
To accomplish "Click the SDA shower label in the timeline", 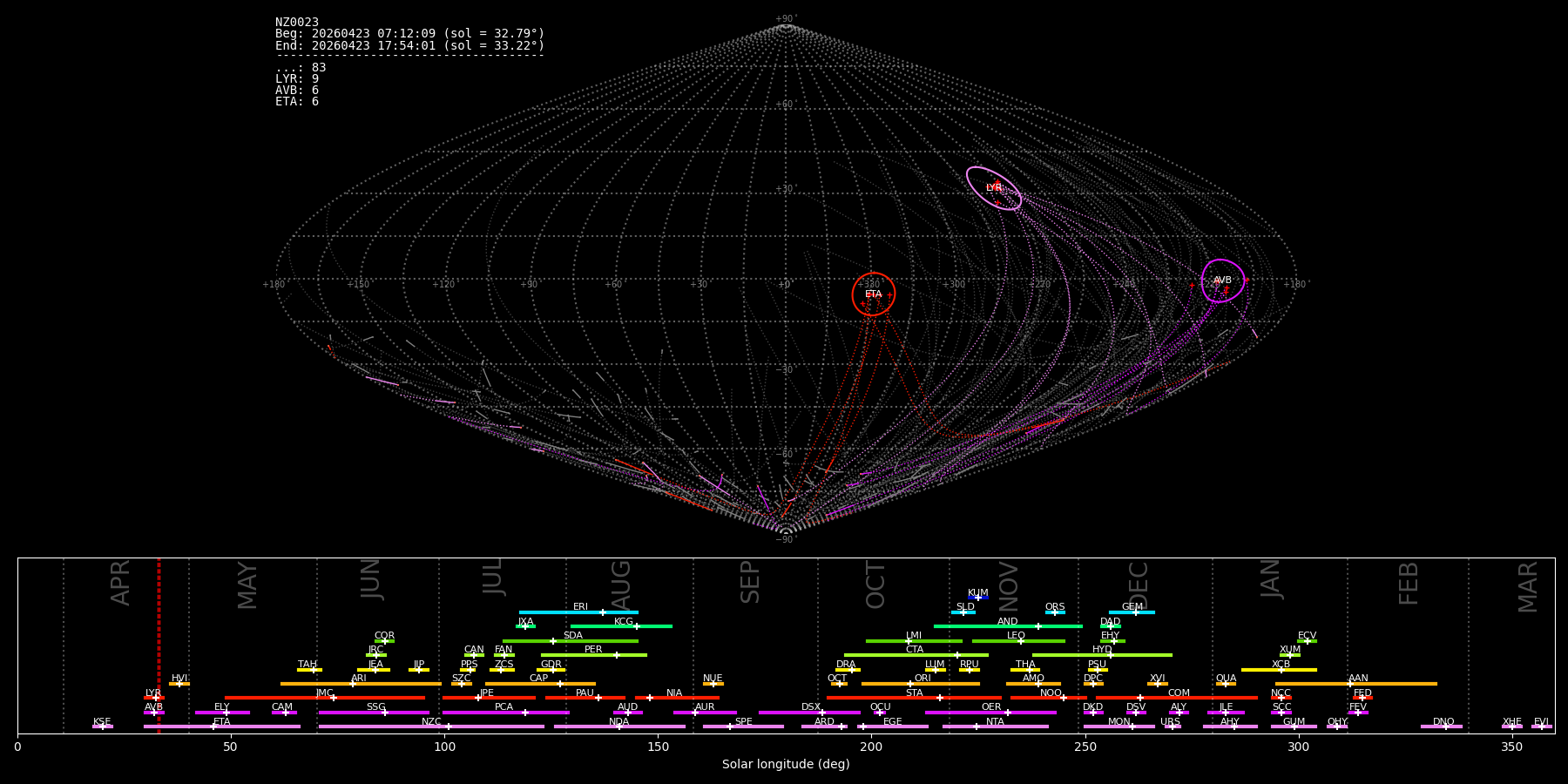I will pyautogui.click(x=573, y=636).
